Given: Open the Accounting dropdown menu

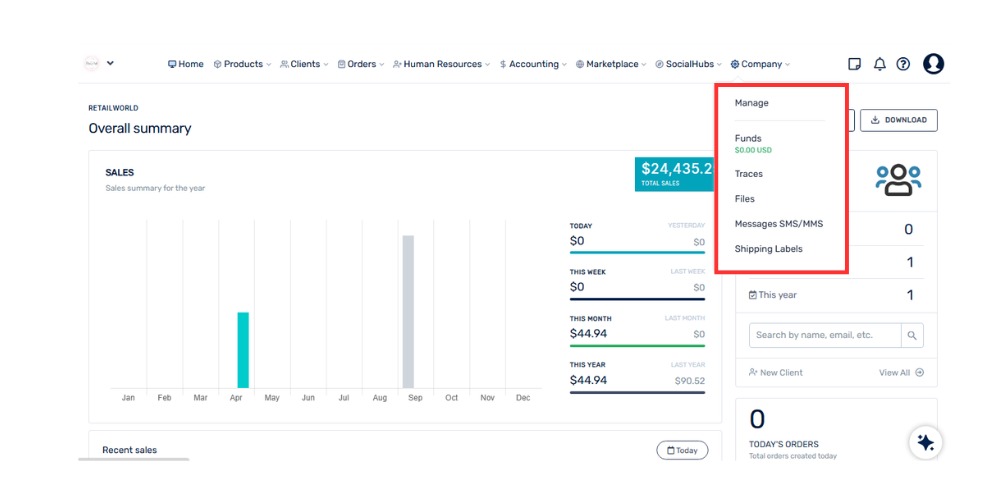Looking at the screenshot, I should tap(533, 64).
